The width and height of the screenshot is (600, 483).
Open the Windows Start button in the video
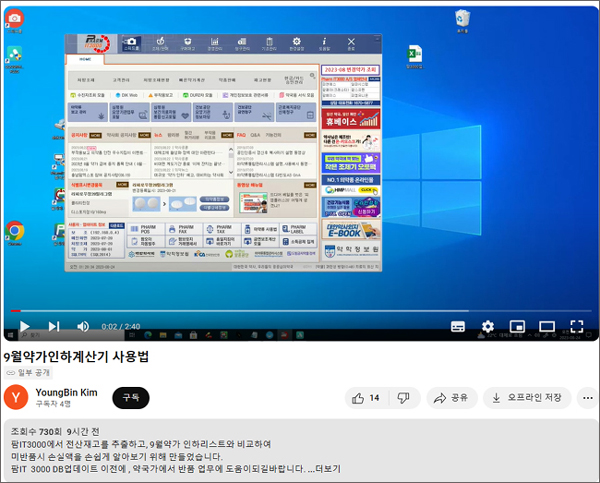click(10, 335)
